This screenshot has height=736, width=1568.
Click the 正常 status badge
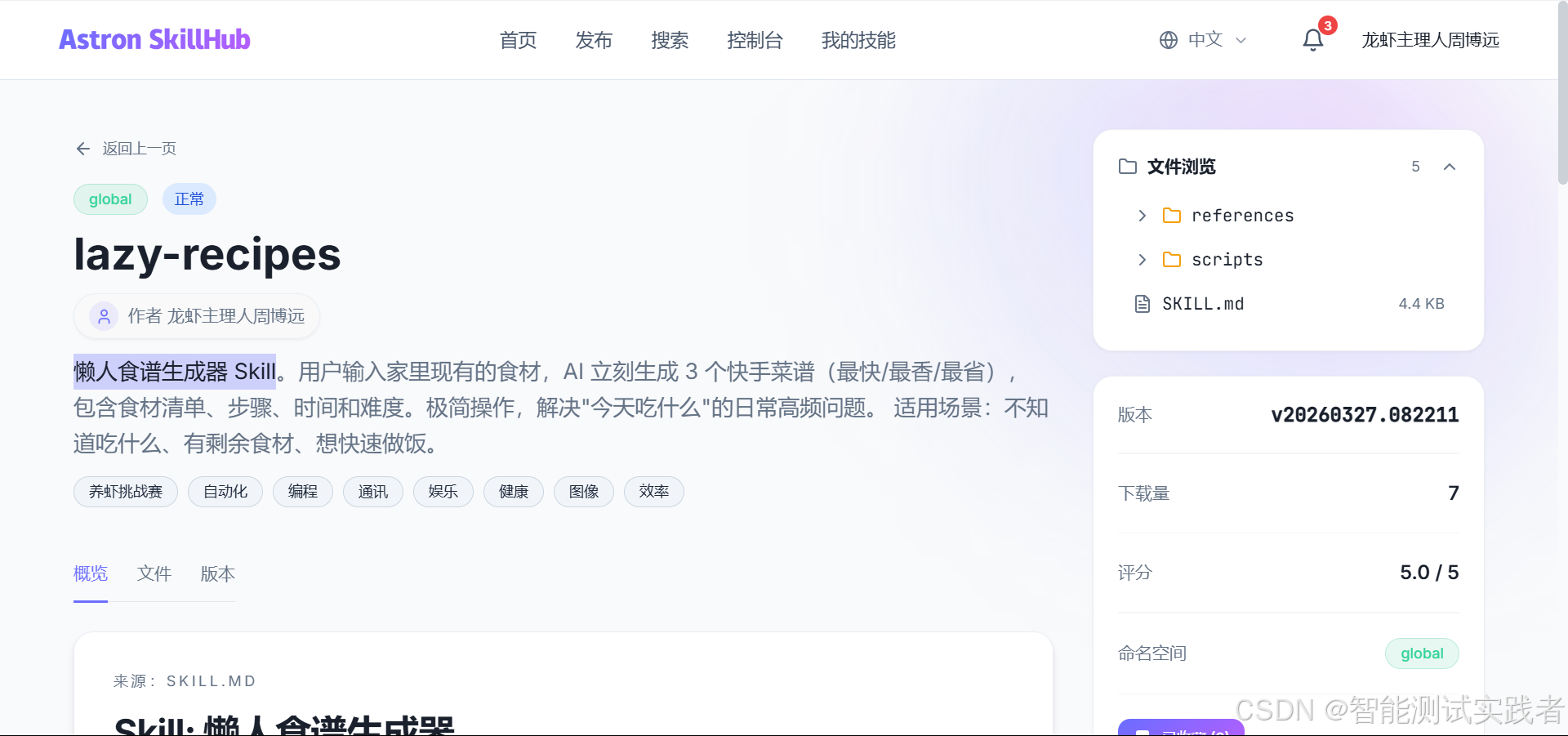(x=189, y=199)
